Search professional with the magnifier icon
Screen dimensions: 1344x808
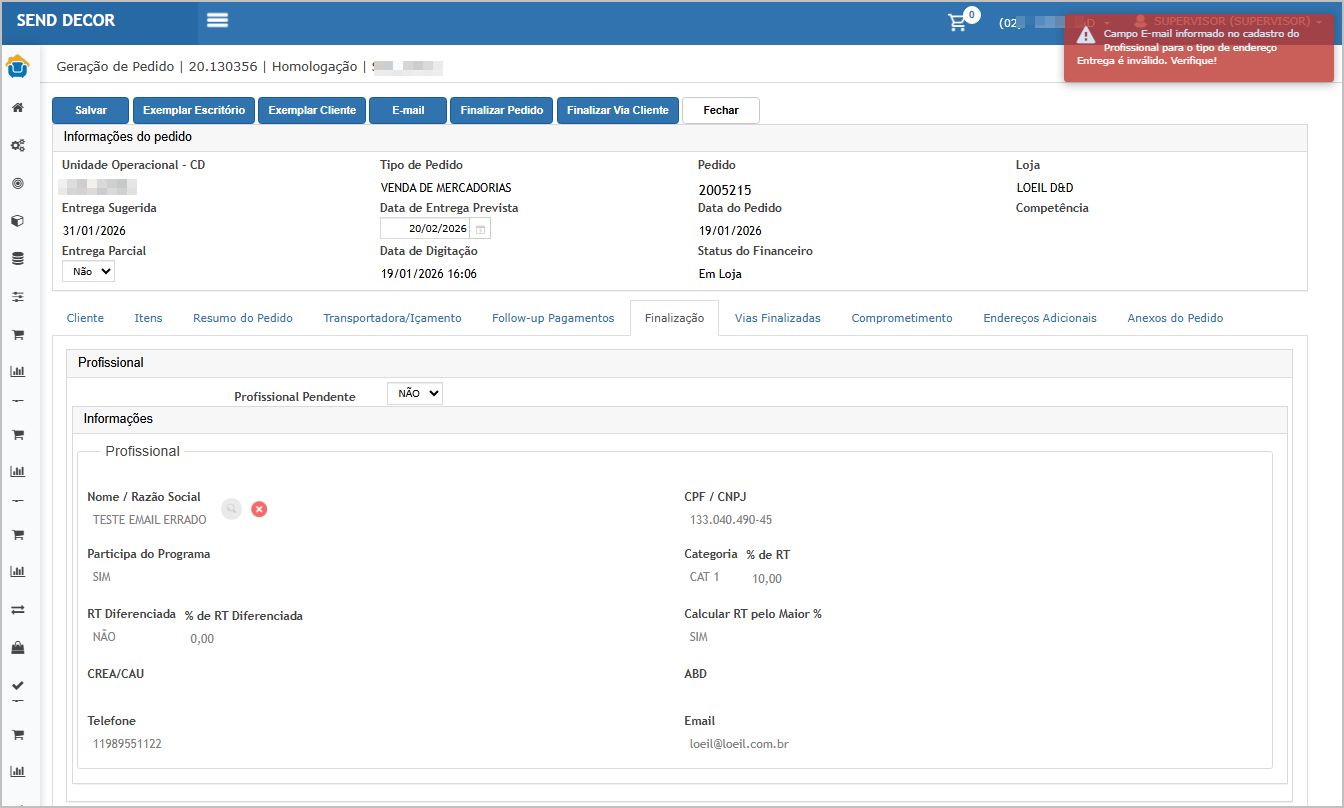[232, 509]
